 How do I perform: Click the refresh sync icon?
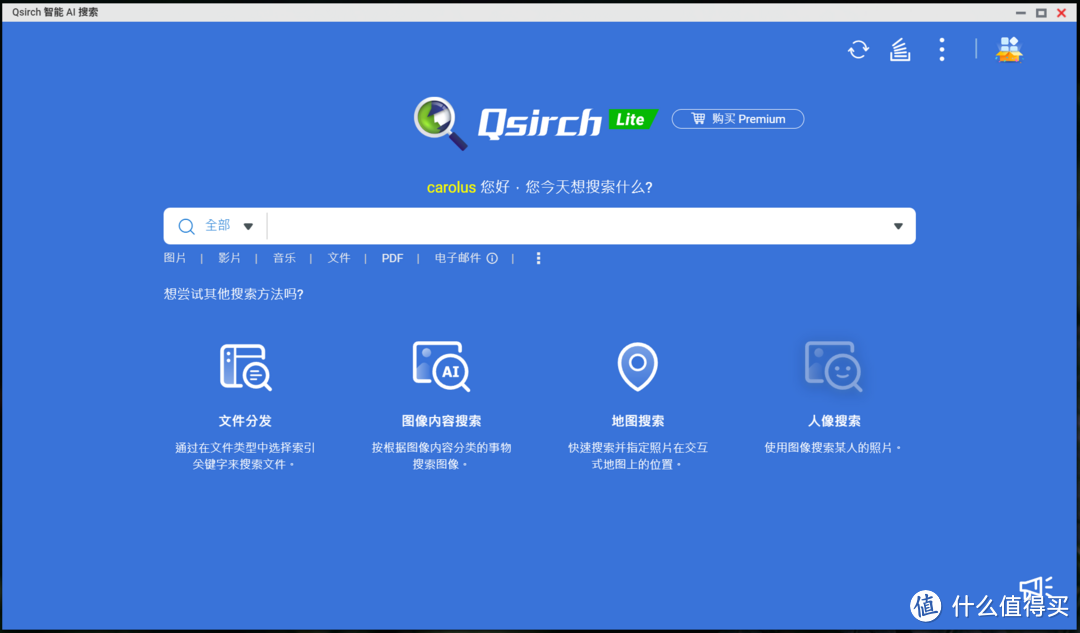tap(858, 50)
